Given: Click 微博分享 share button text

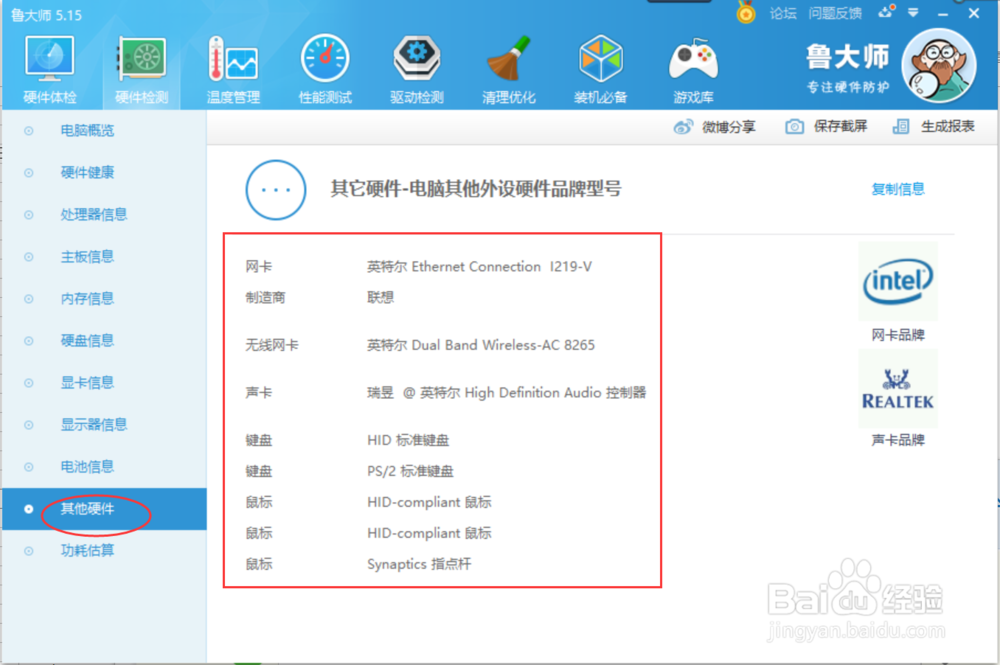Looking at the screenshot, I should [728, 127].
